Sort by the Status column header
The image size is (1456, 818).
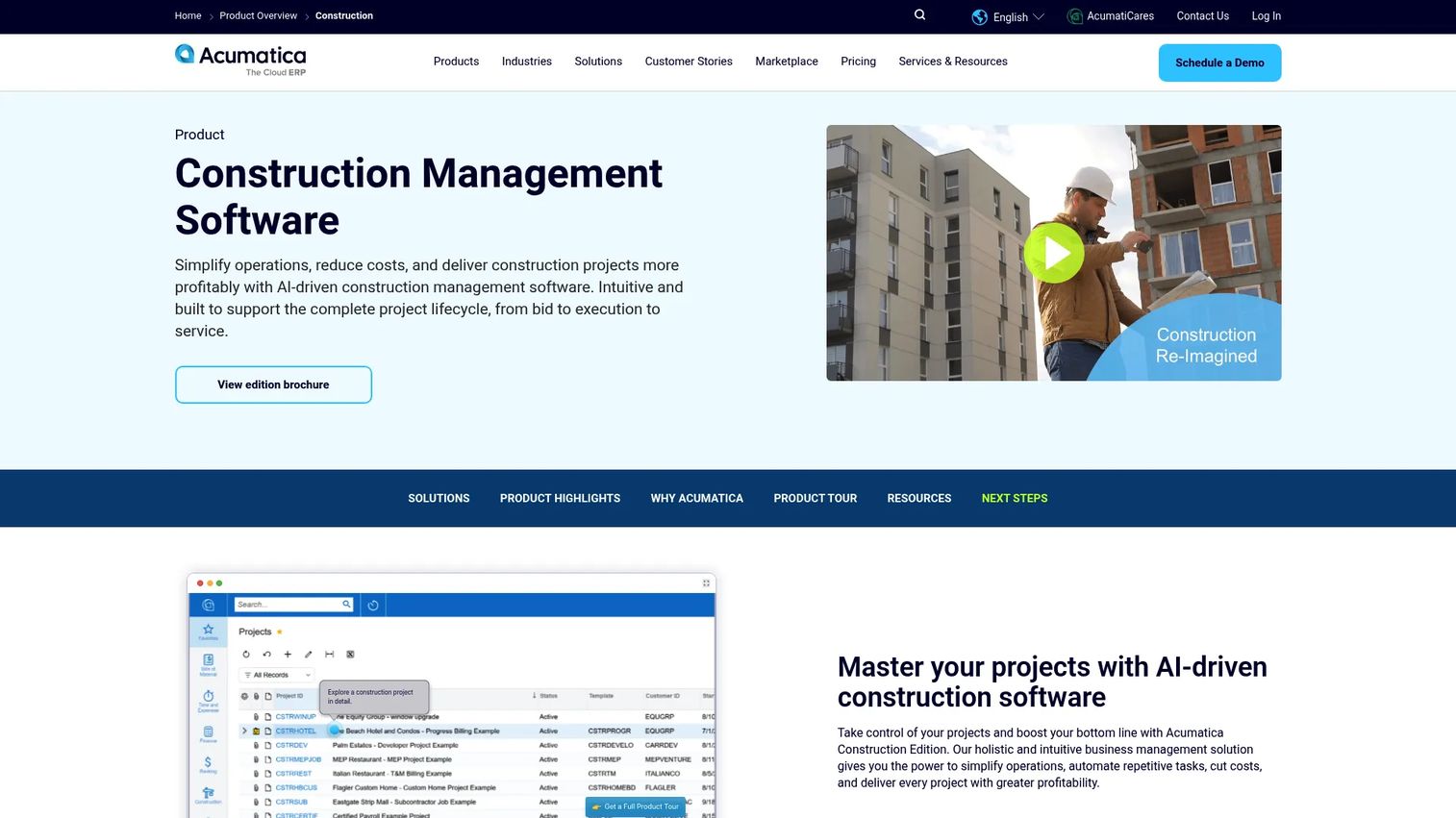click(x=548, y=695)
